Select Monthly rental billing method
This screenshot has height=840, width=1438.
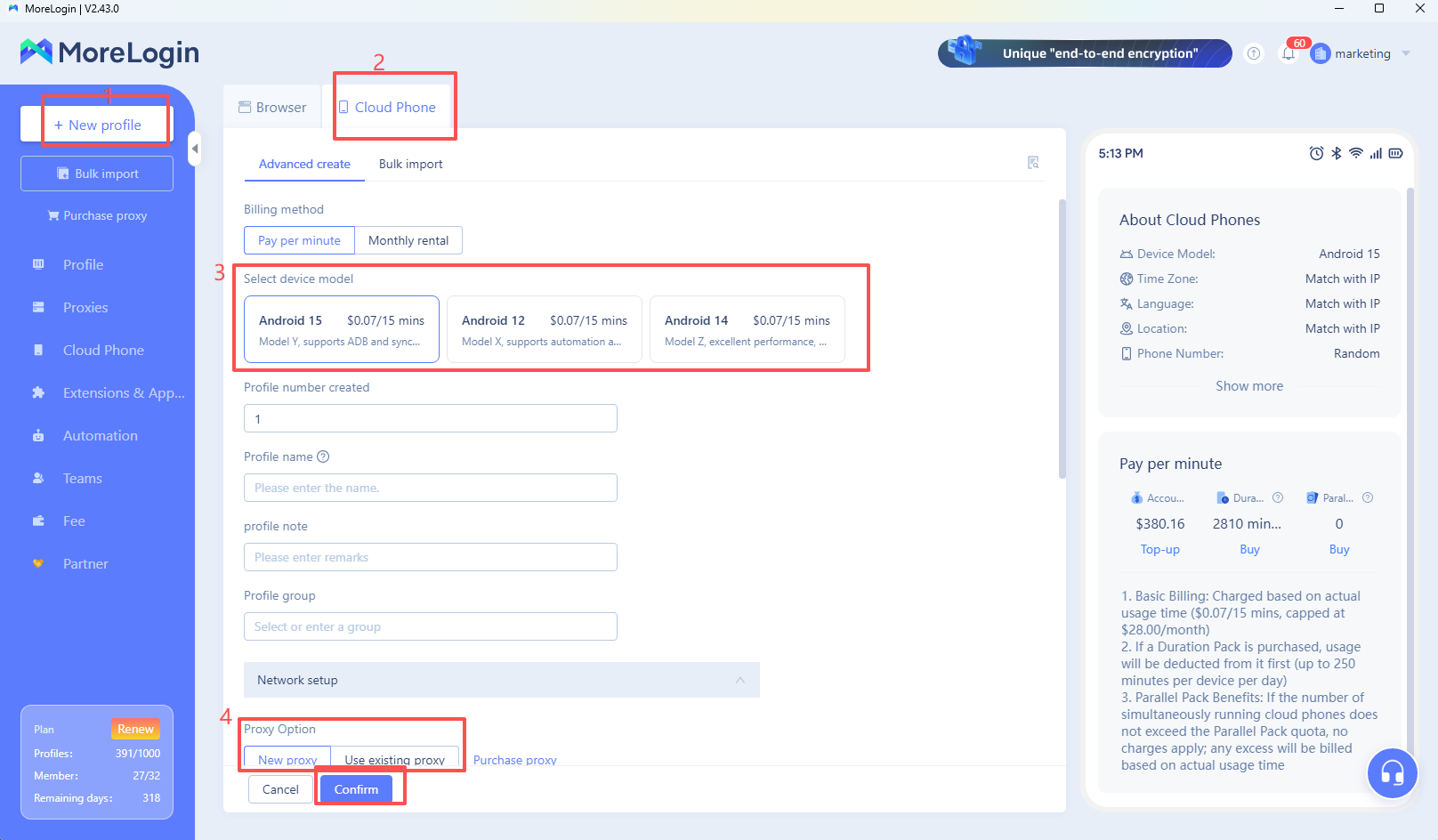coord(408,240)
